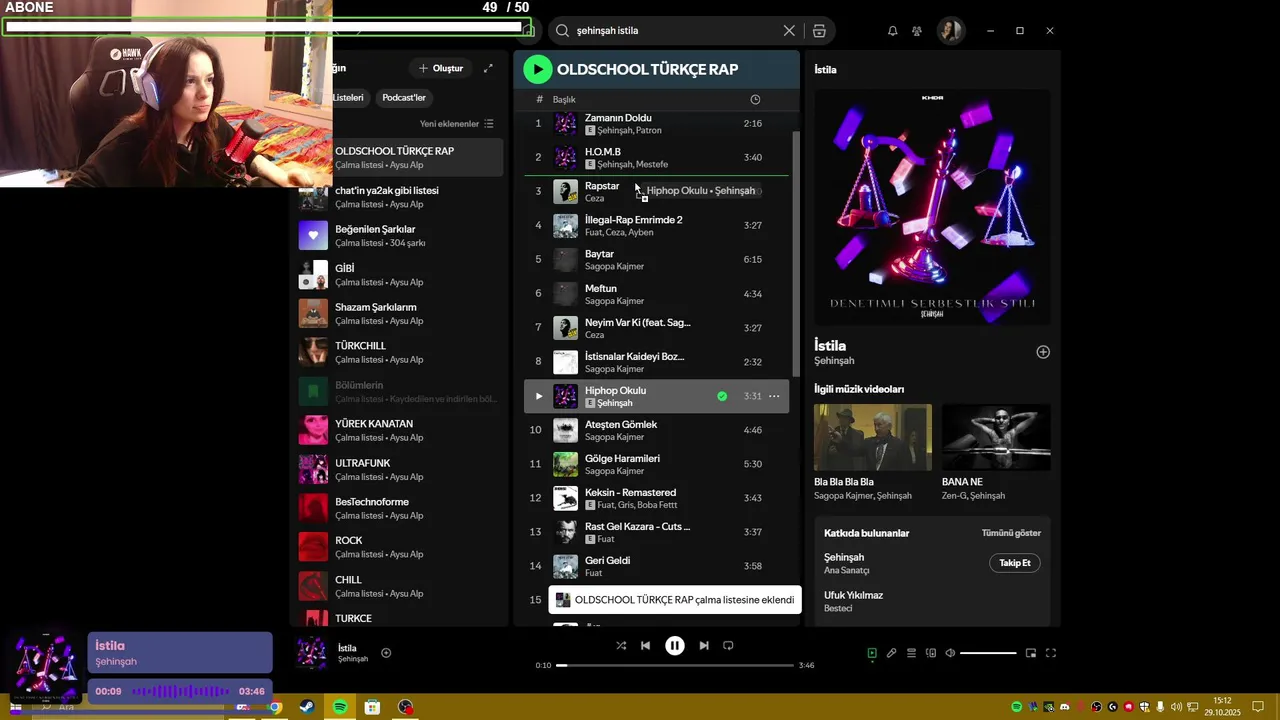
Task: Click the green checkmark on Hiphop Okulu
Action: (x=722, y=396)
